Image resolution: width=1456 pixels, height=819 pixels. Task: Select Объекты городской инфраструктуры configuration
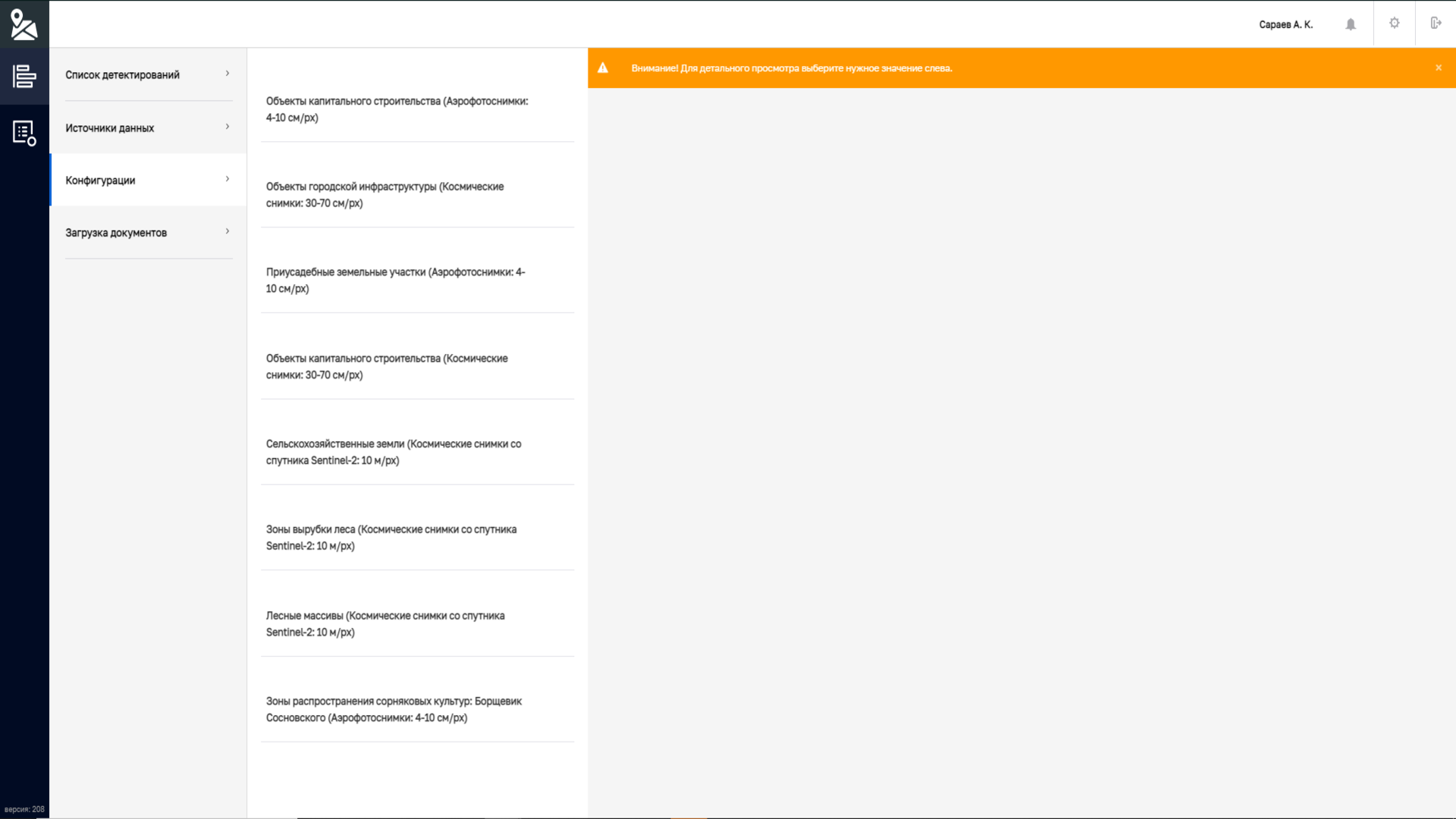[x=417, y=195]
